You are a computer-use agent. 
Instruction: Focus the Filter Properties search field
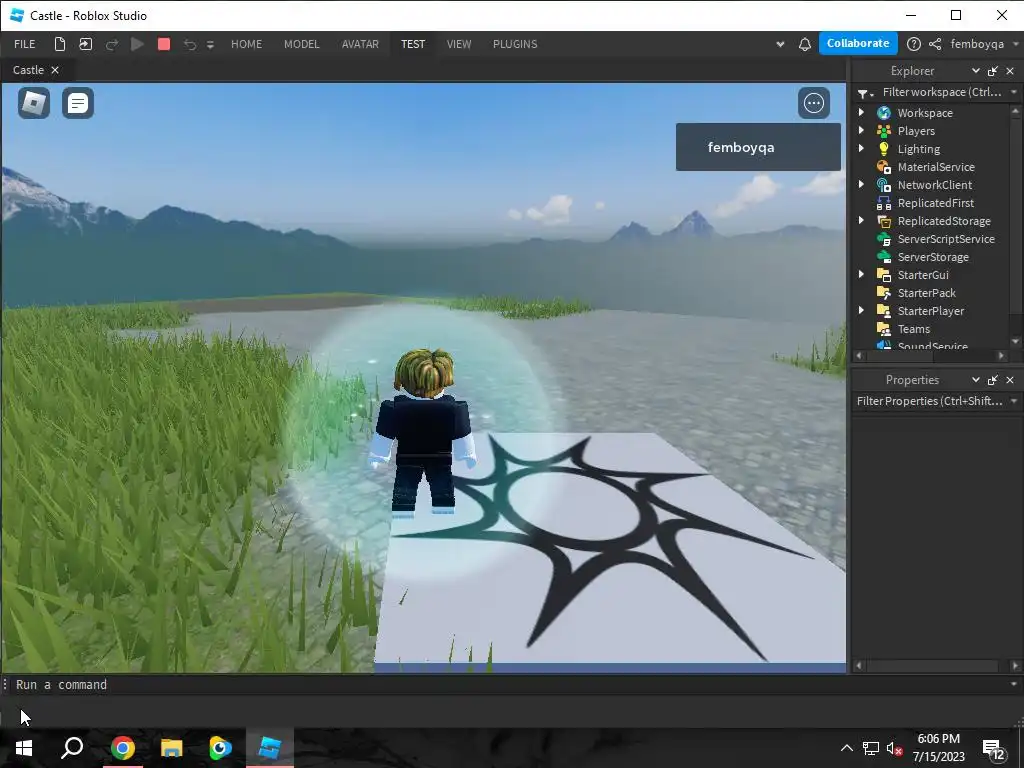pyautogui.click(x=930, y=401)
